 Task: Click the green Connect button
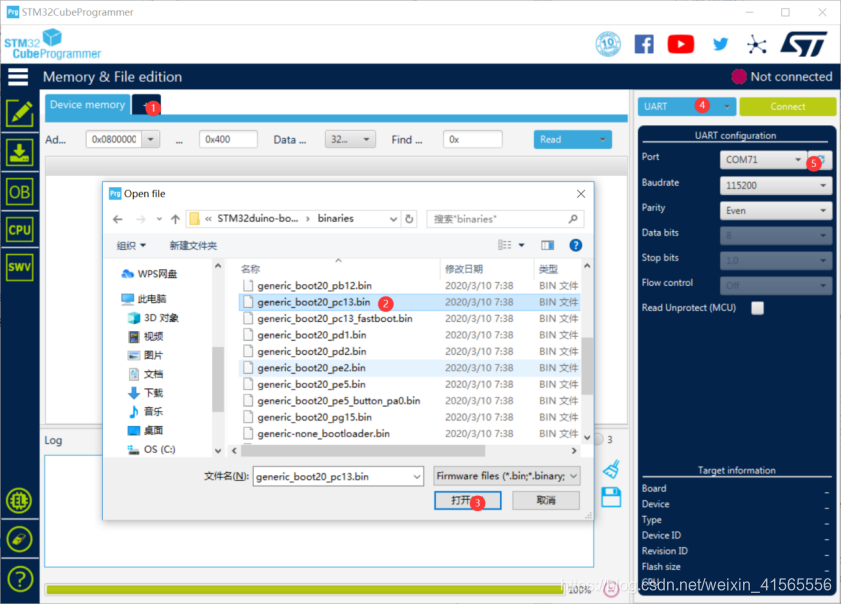pyautogui.click(x=788, y=106)
